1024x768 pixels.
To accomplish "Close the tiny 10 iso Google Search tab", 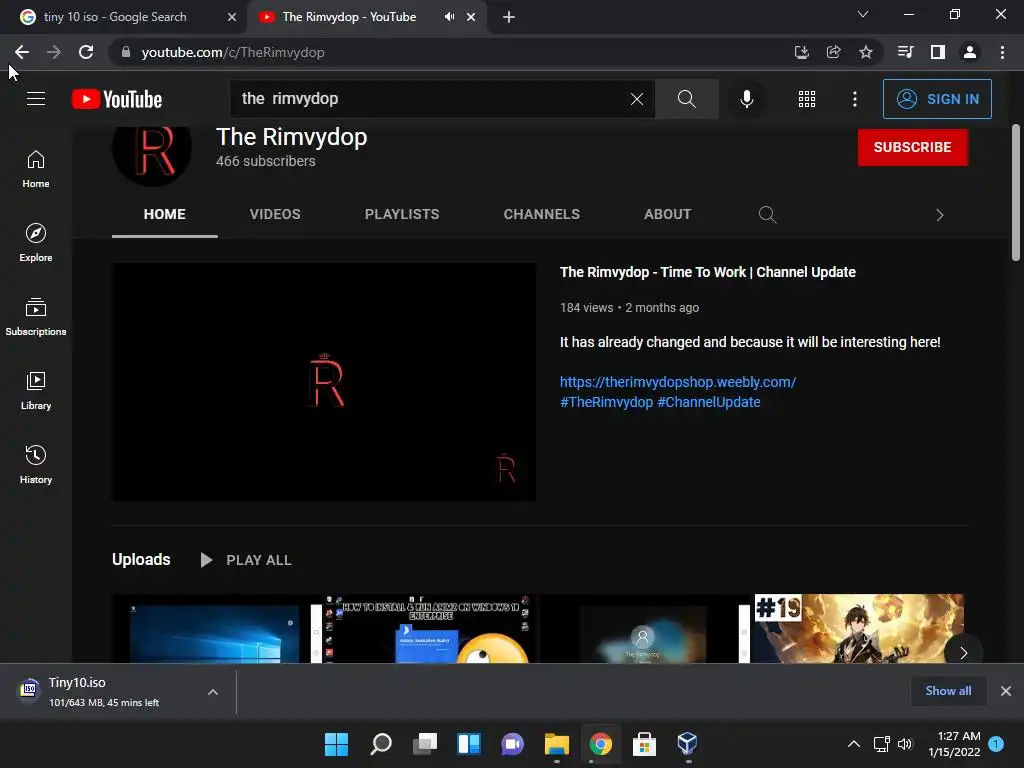I will pos(232,17).
